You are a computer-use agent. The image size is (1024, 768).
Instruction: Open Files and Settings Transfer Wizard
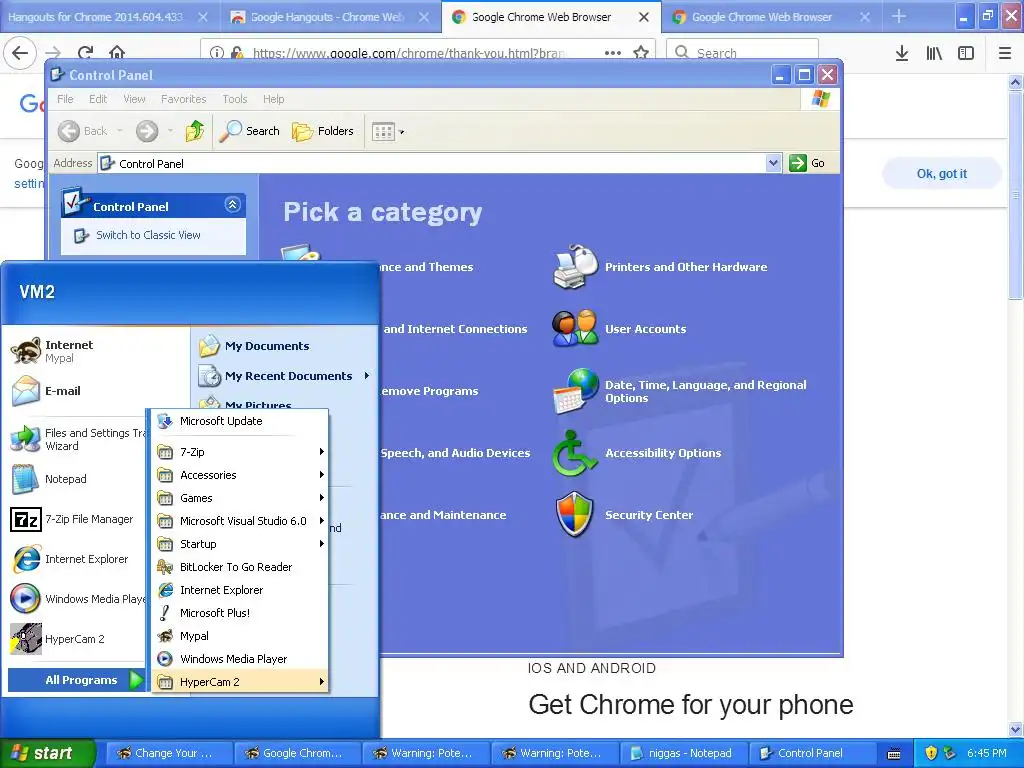[77, 440]
